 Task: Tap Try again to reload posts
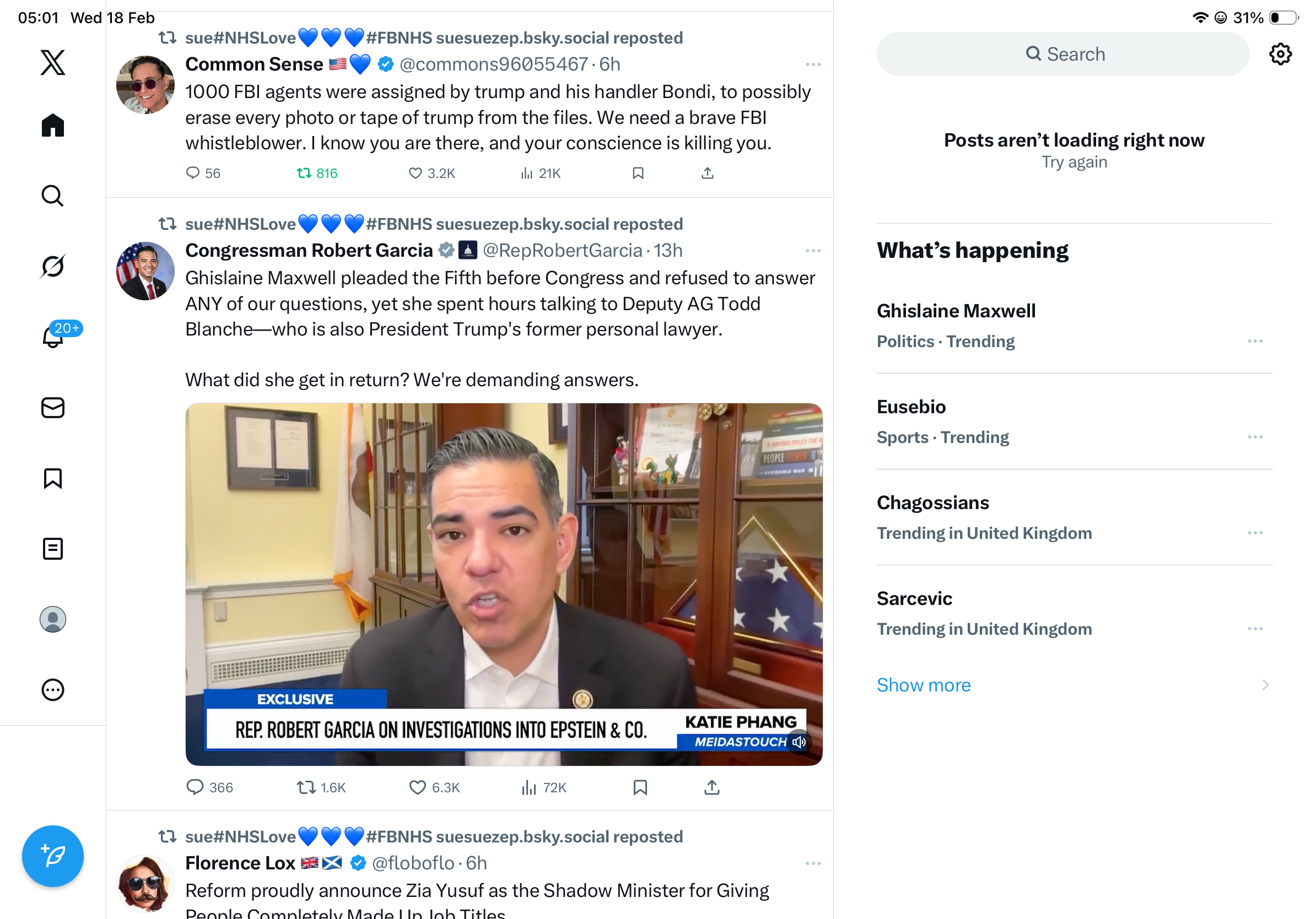[1074, 162]
